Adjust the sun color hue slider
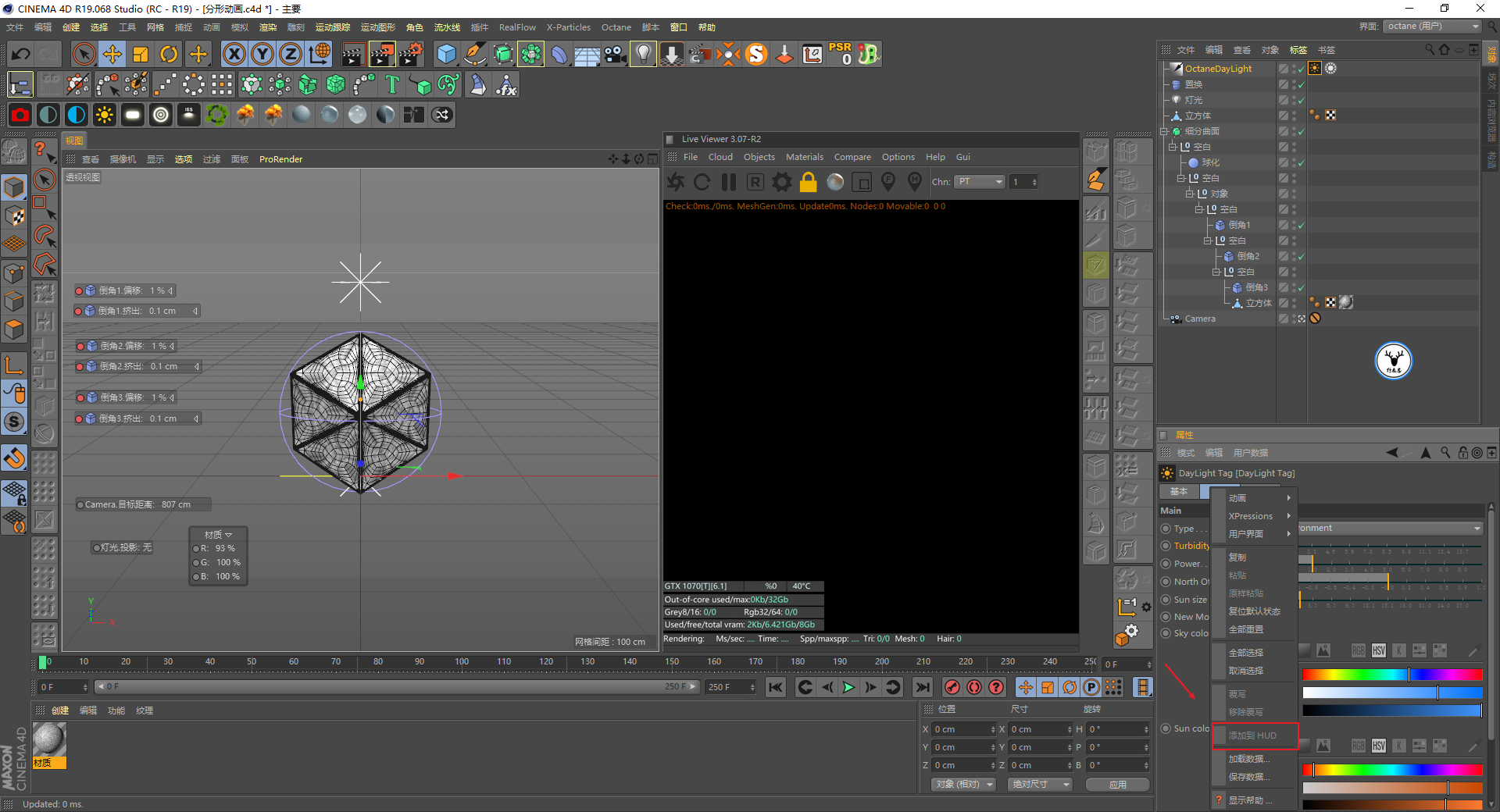This screenshot has width=1500, height=812. pyautogui.click(x=1392, y=771)
